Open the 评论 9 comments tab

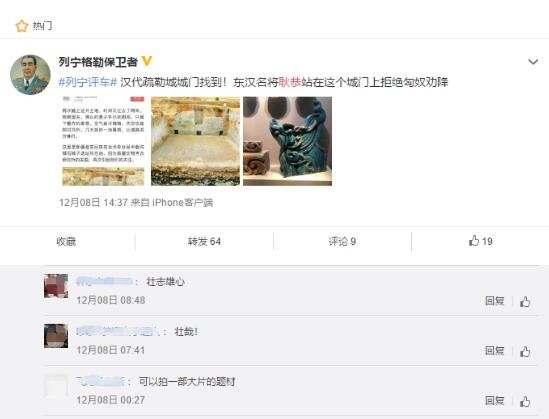coord(342,242)
